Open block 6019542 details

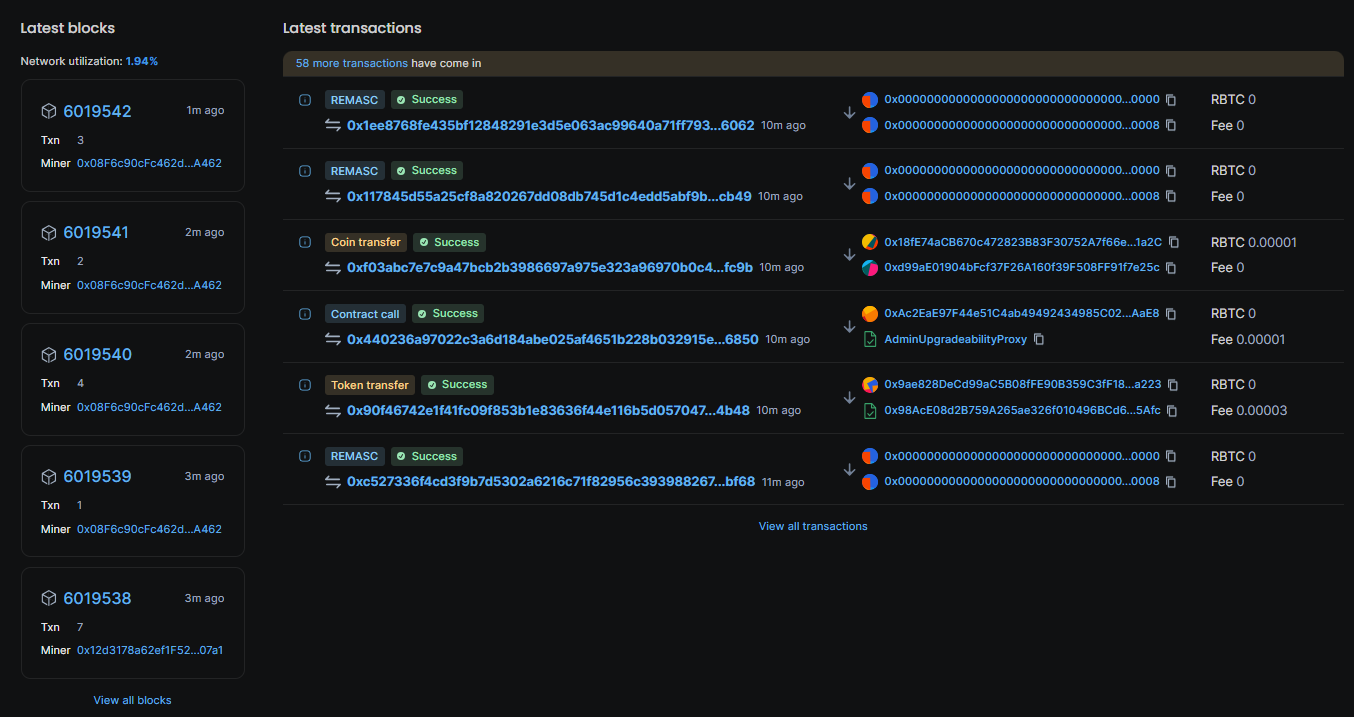97,110
